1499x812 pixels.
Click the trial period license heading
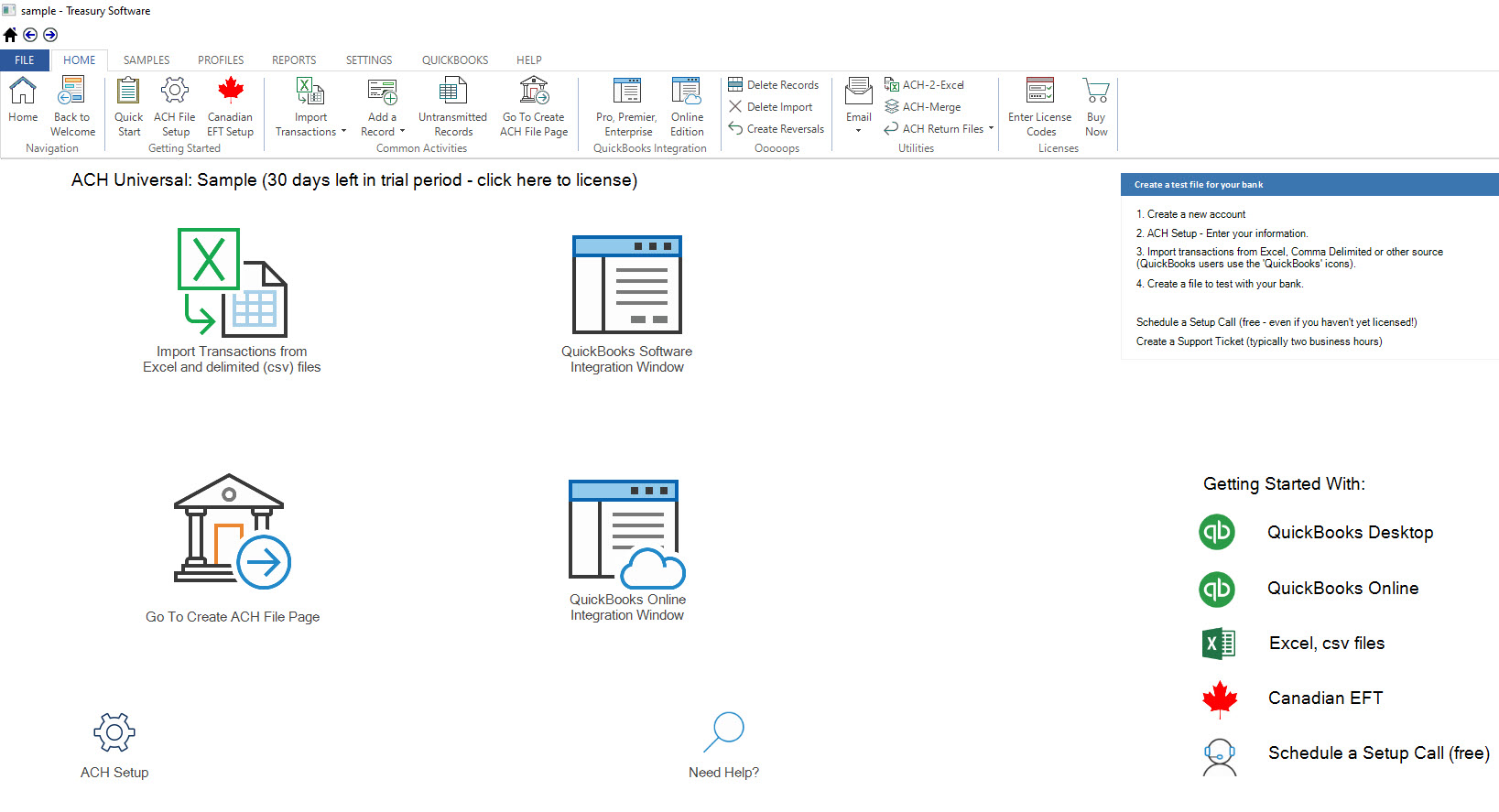tap(354, 180)
